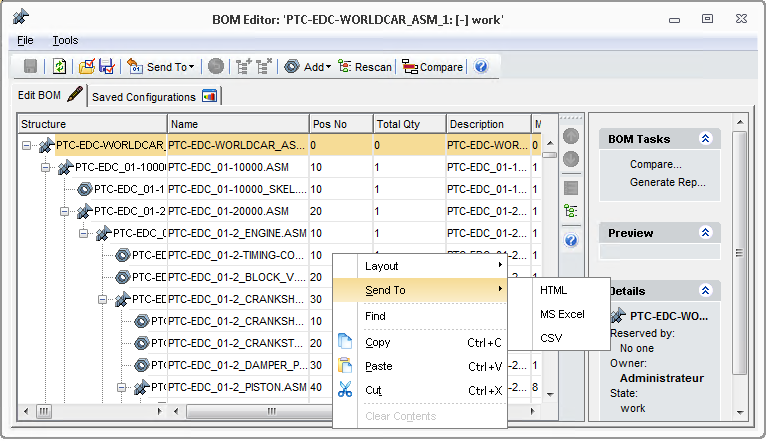This screenshot has width=767, height=441.
Task: Click the table vertical scrollbar up arrow
Action: [x=550, y=143]
